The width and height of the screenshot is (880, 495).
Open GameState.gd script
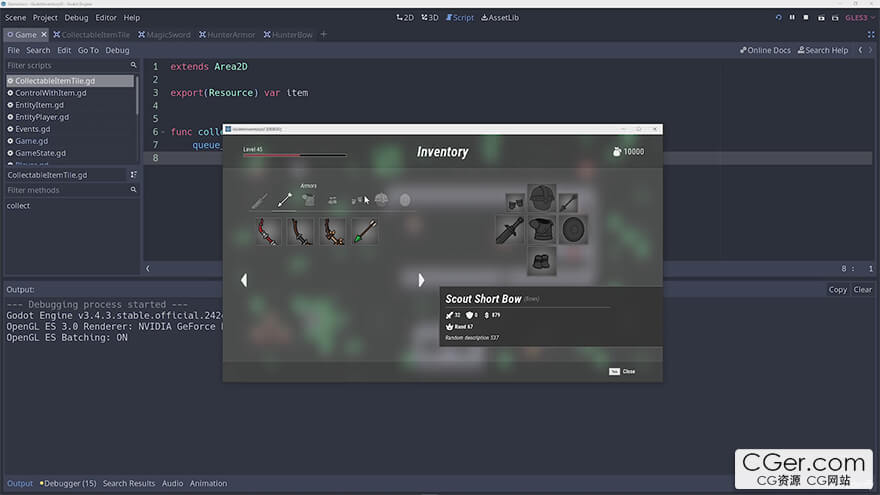click(40, 153)
